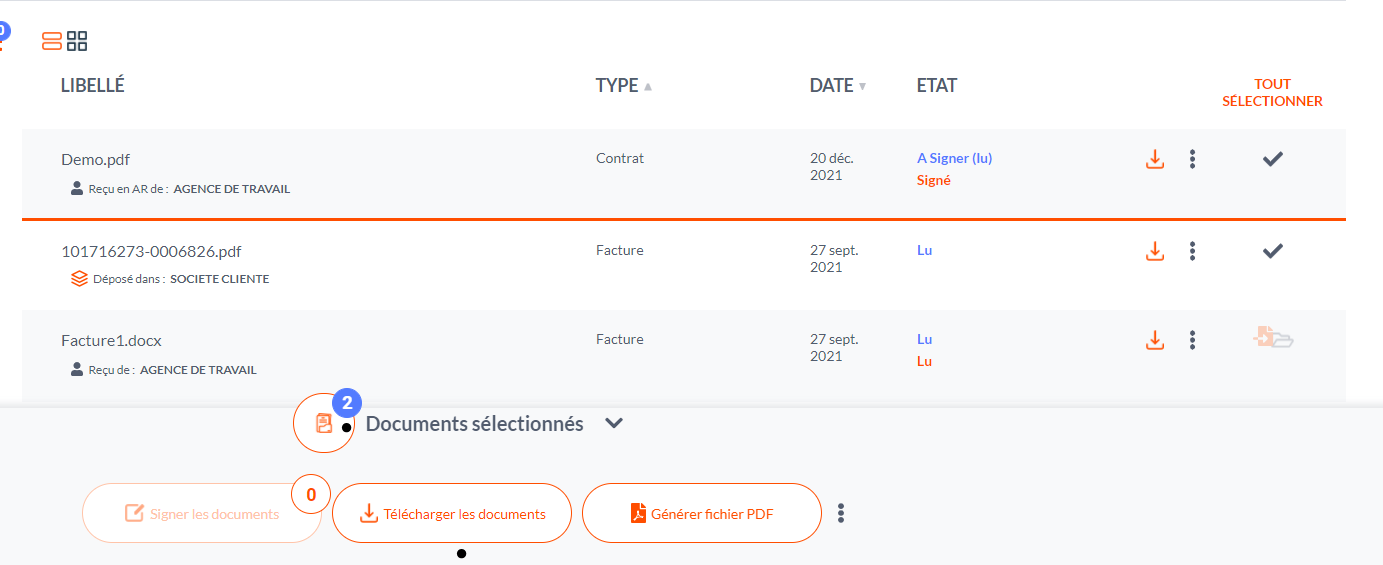
Task: Download the Demo.pdf document
Action: tap(1155, 159)
